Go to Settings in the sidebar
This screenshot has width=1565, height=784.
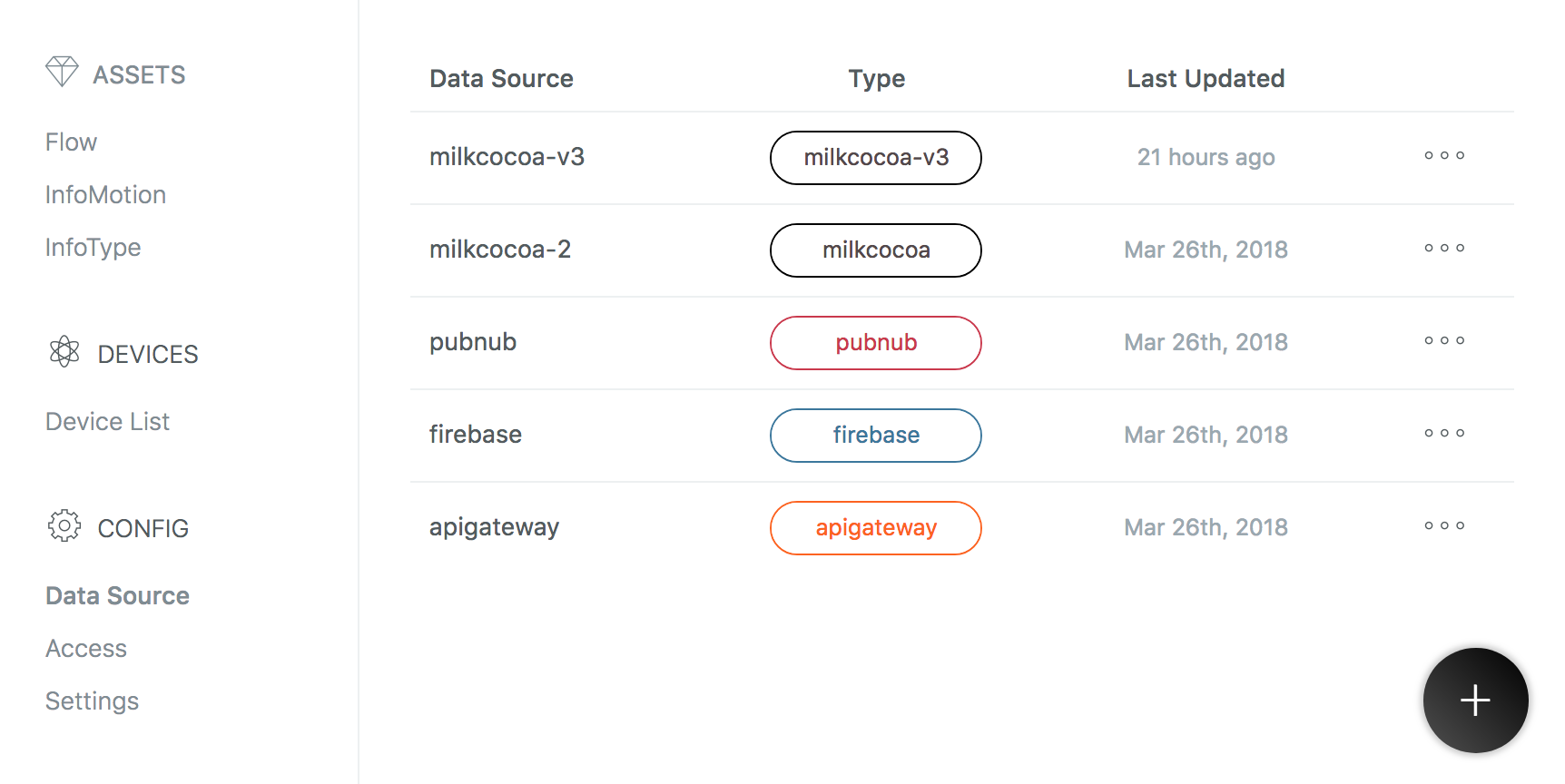click(x=92, y=701)
